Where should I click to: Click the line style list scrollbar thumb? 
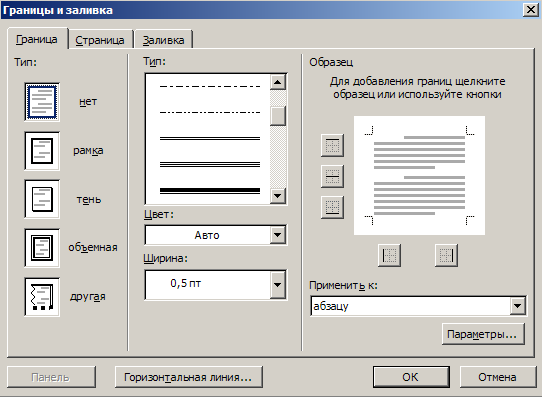(x=278, y=115)
